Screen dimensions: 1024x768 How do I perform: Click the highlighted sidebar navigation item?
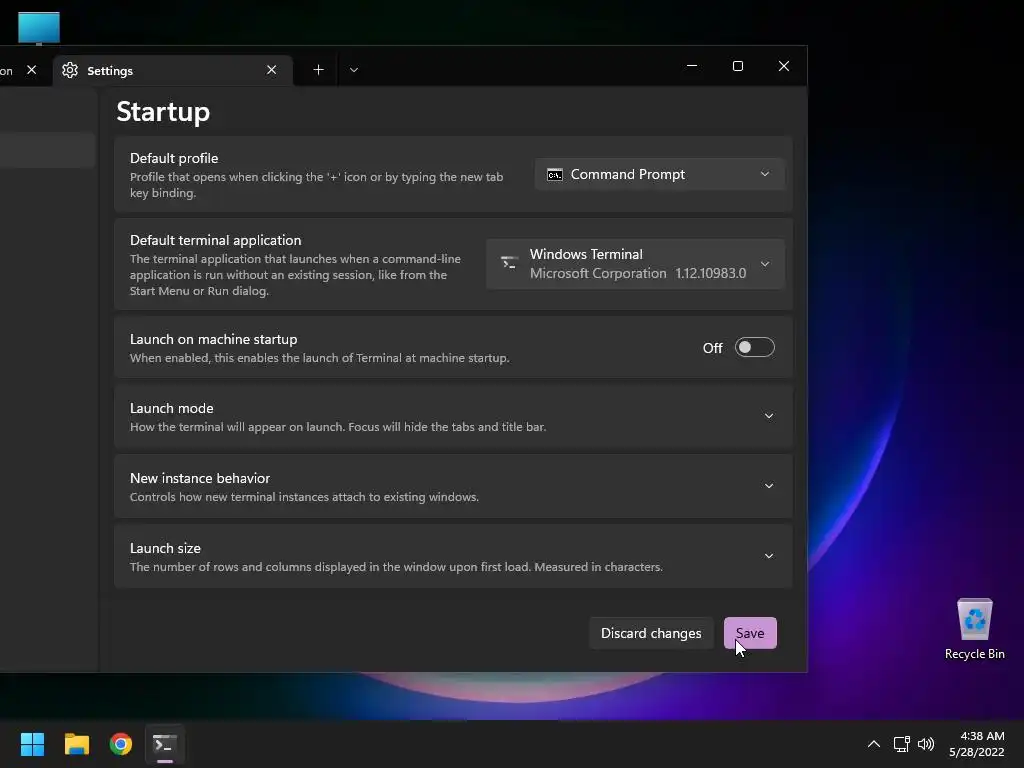point(47,150)
